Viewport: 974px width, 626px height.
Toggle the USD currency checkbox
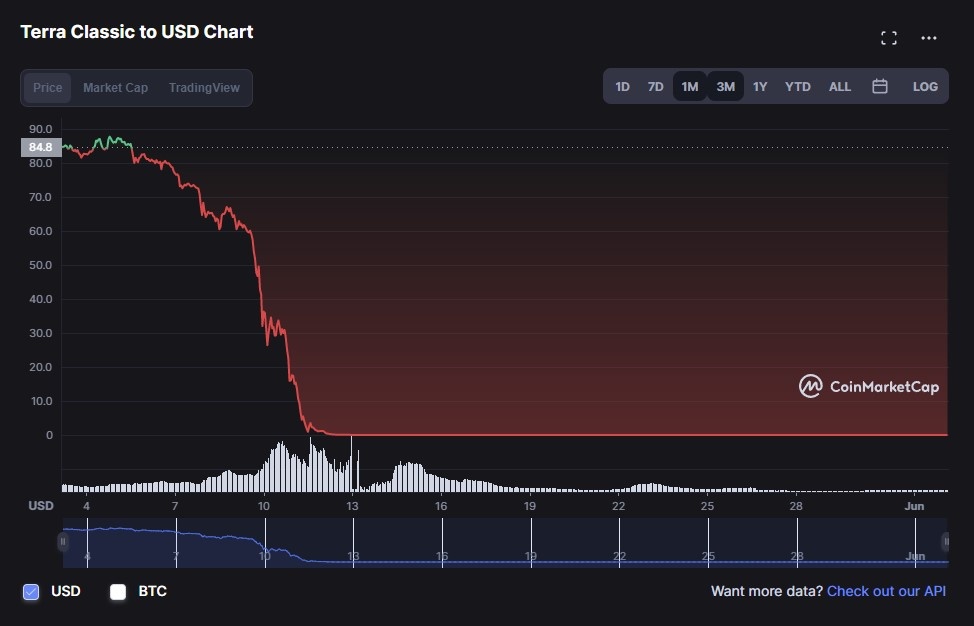(31, 592)
